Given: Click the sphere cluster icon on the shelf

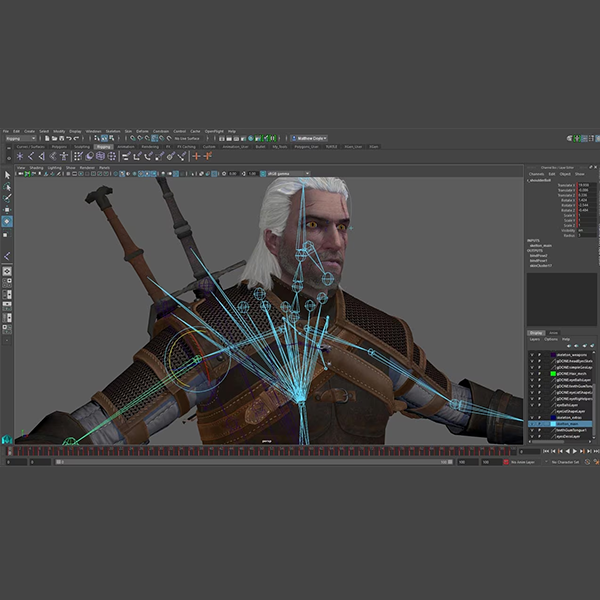Looking at the screenshot, I should [112, 156].
